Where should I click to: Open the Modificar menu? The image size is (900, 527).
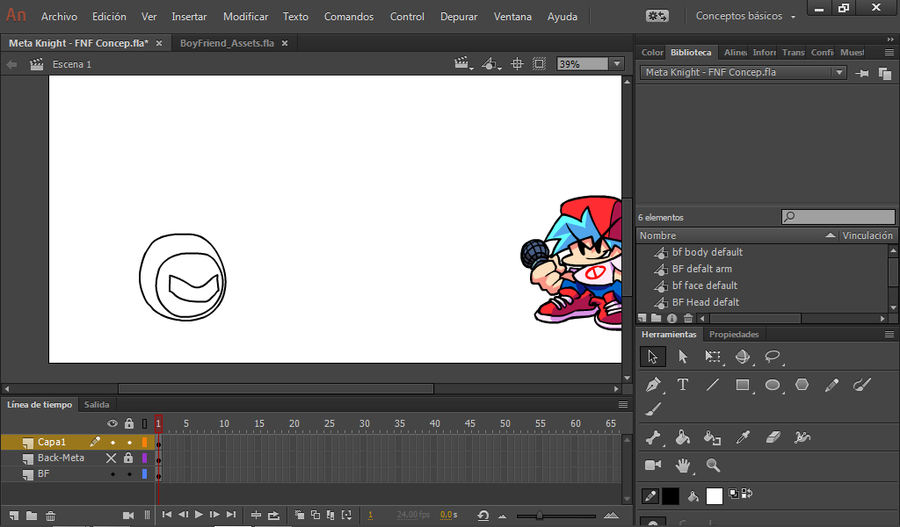pyautogui.click(x=246, y=17)
